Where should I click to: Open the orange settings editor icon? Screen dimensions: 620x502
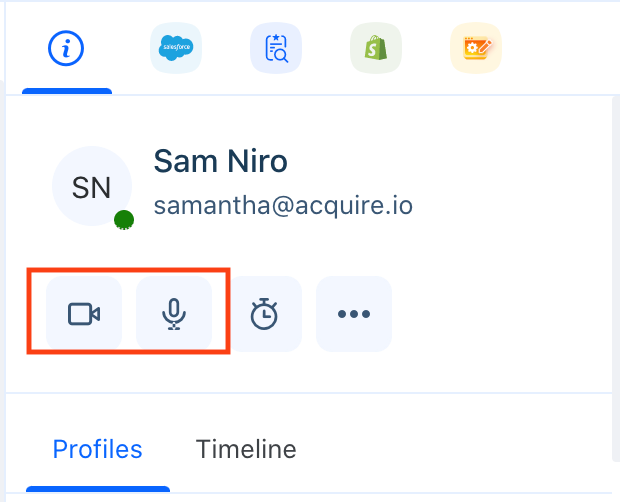(476, 48)
